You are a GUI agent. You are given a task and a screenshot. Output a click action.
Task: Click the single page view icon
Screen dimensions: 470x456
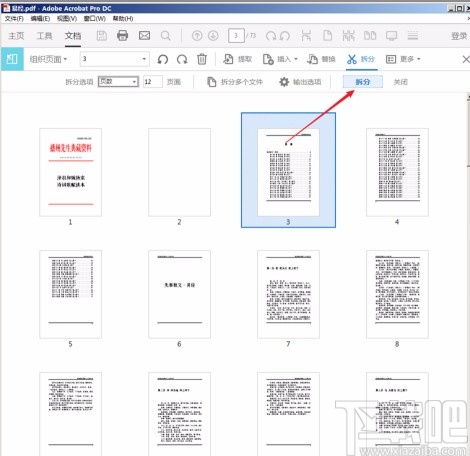pyautogui.click(x=328, y=35)
